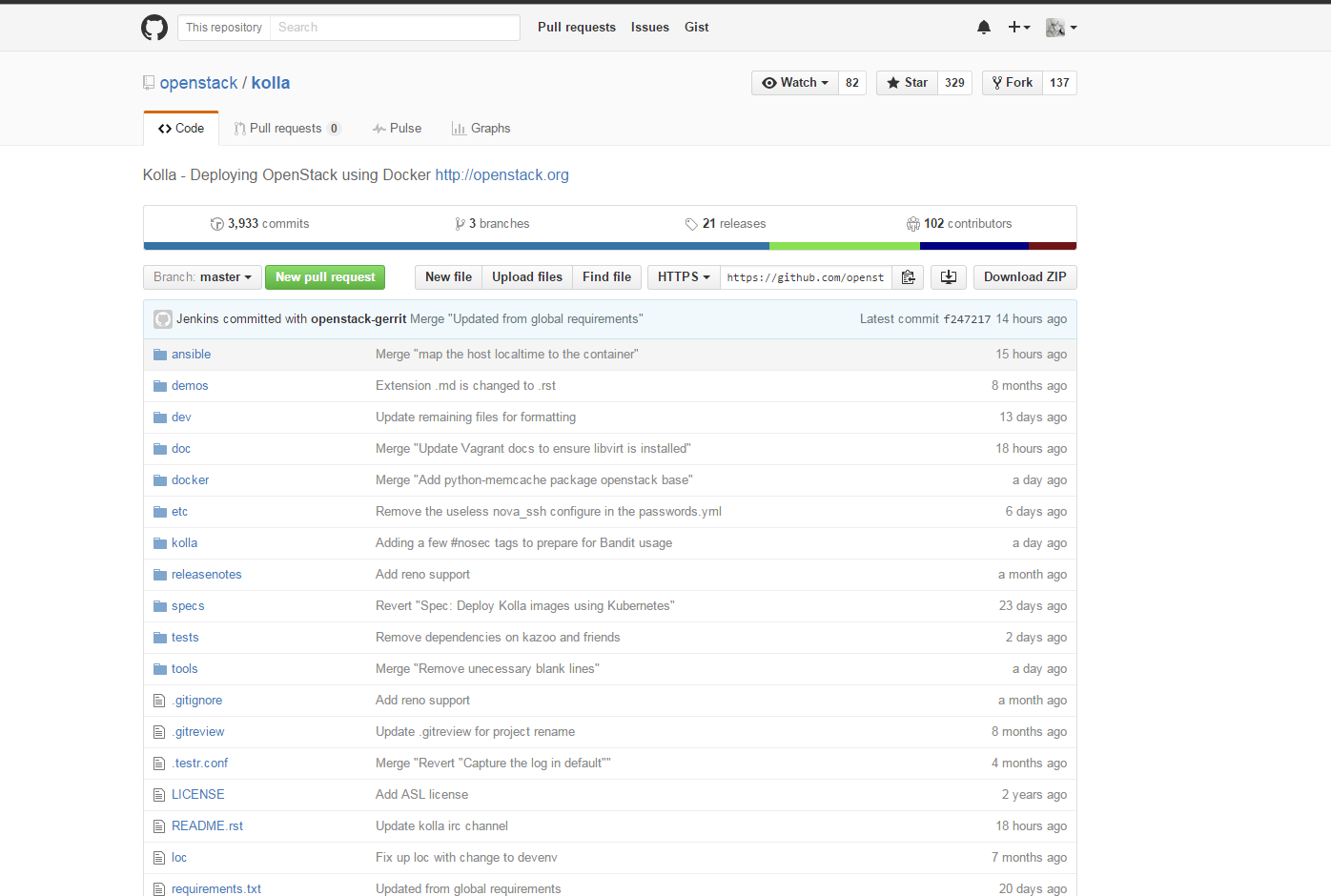The width and height of the screenshot is (1331, 896).
Task: Open the 102 contributors link
Action: 959,224
